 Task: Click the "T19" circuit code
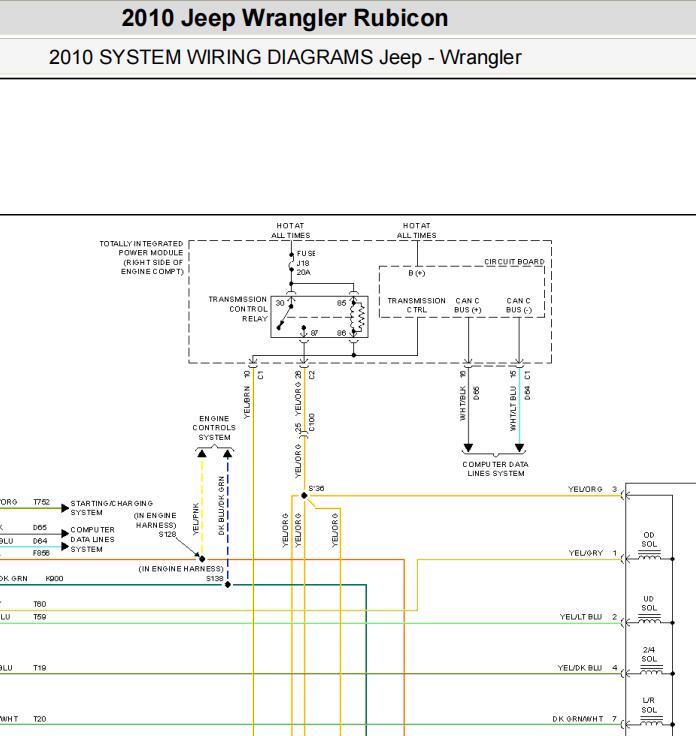[x=39, y=667]
